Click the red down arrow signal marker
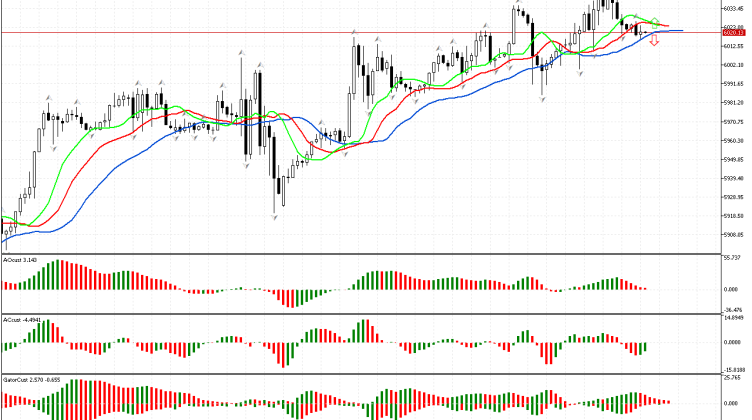This screenshot has height=420, width=752. point(654,42)
